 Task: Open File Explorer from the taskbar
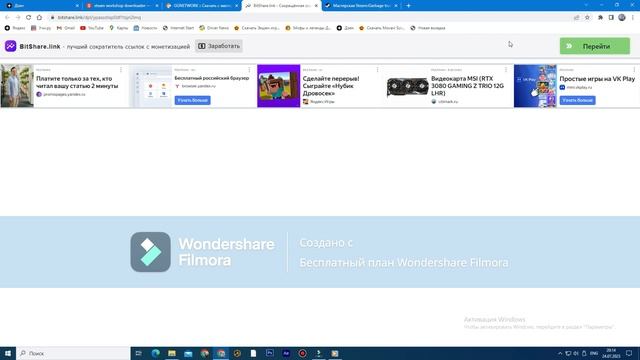click(x=172, y=353)
